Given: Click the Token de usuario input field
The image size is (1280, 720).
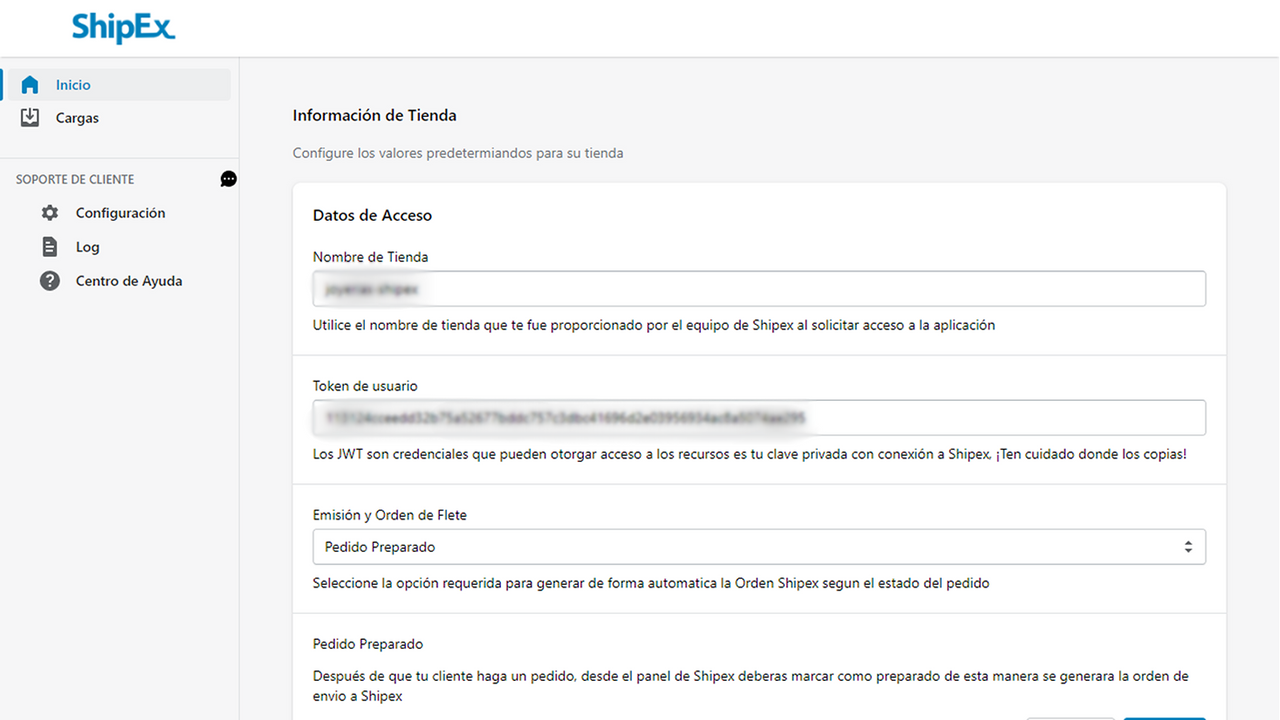Looking at the screenshot, I should pyautogui.click(x=759, y=418).
